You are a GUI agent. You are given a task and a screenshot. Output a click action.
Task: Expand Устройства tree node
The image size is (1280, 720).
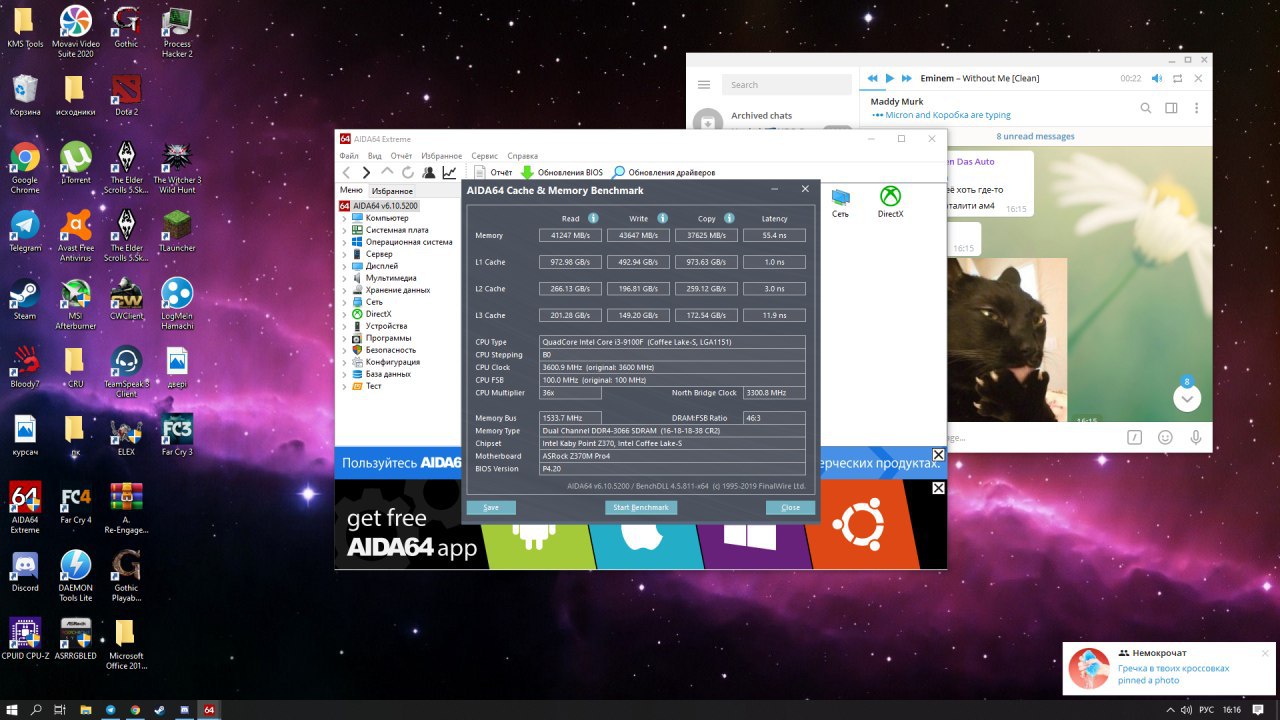pyautogui.click(x=345, y=326)
